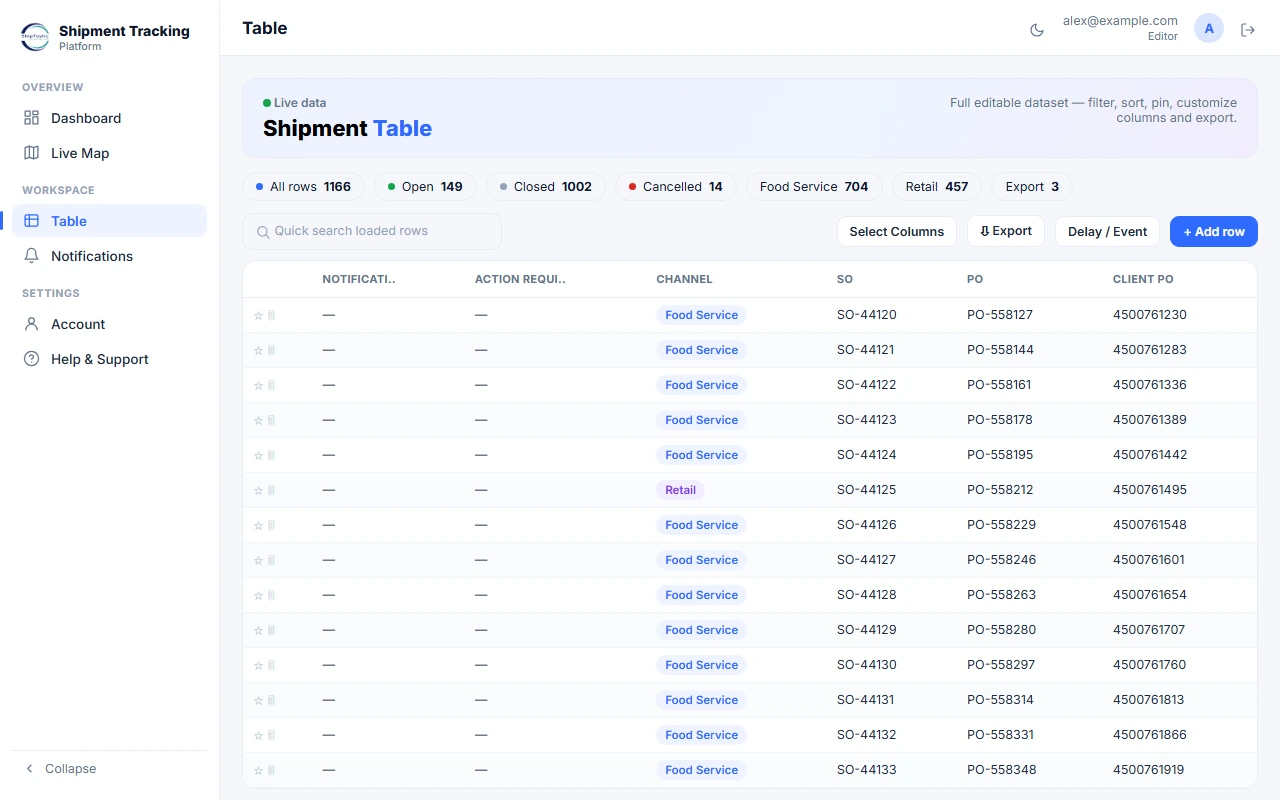
Task: Open Account via the person icon
Action: click(x=31, y=324)
